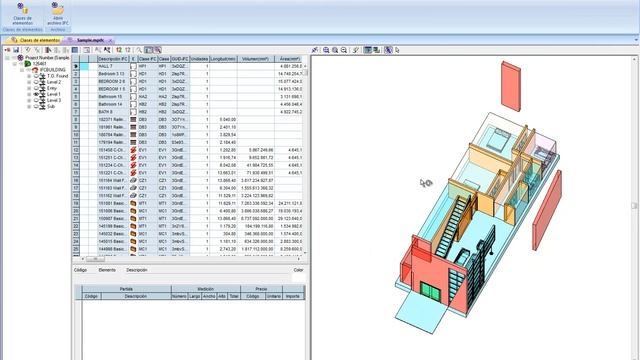
Task: Expand the Level 1 tree node
Action: pyautogui.click(x=29, y=94)
